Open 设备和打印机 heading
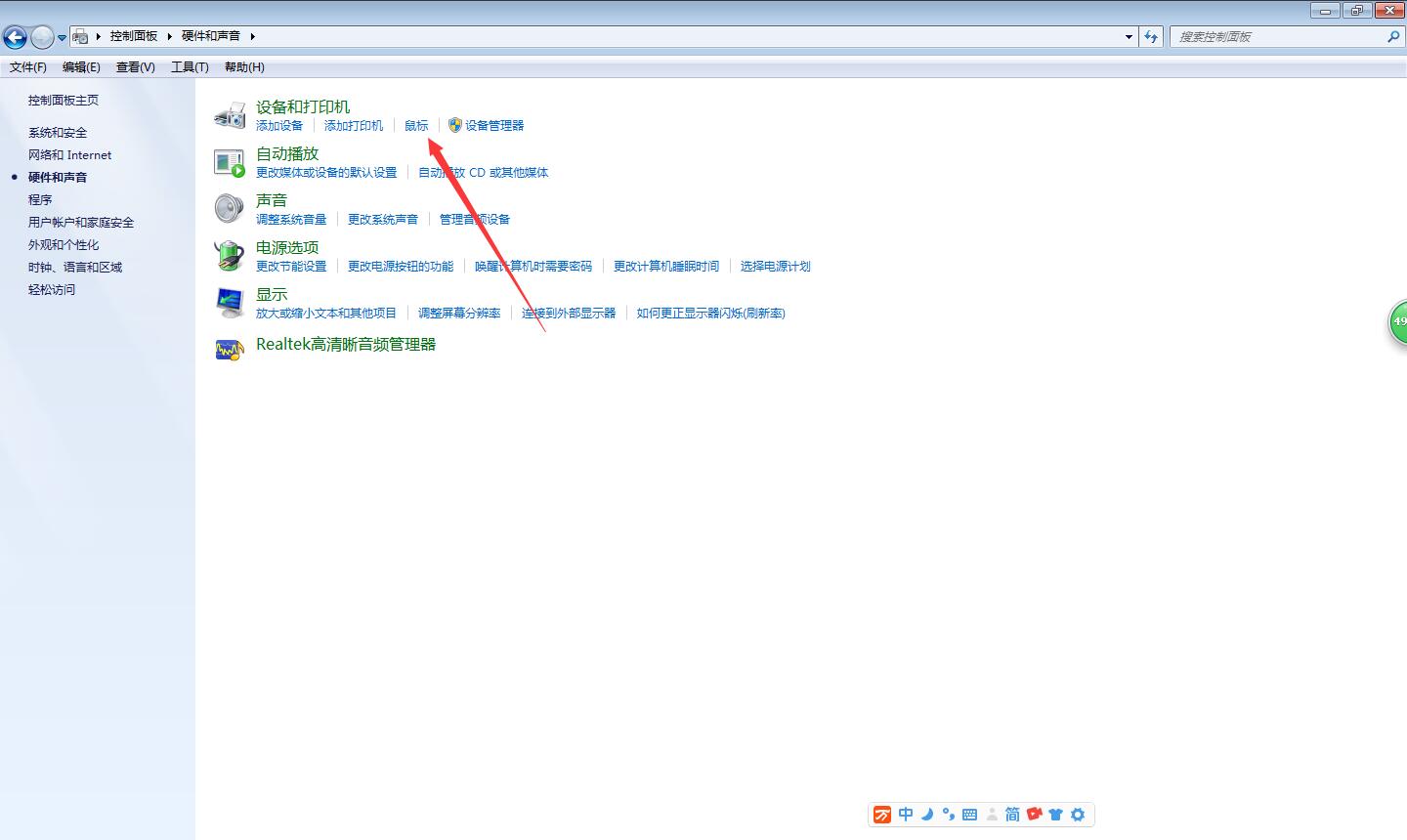This screenshot has height=840, width=1407. pos(303,106)
